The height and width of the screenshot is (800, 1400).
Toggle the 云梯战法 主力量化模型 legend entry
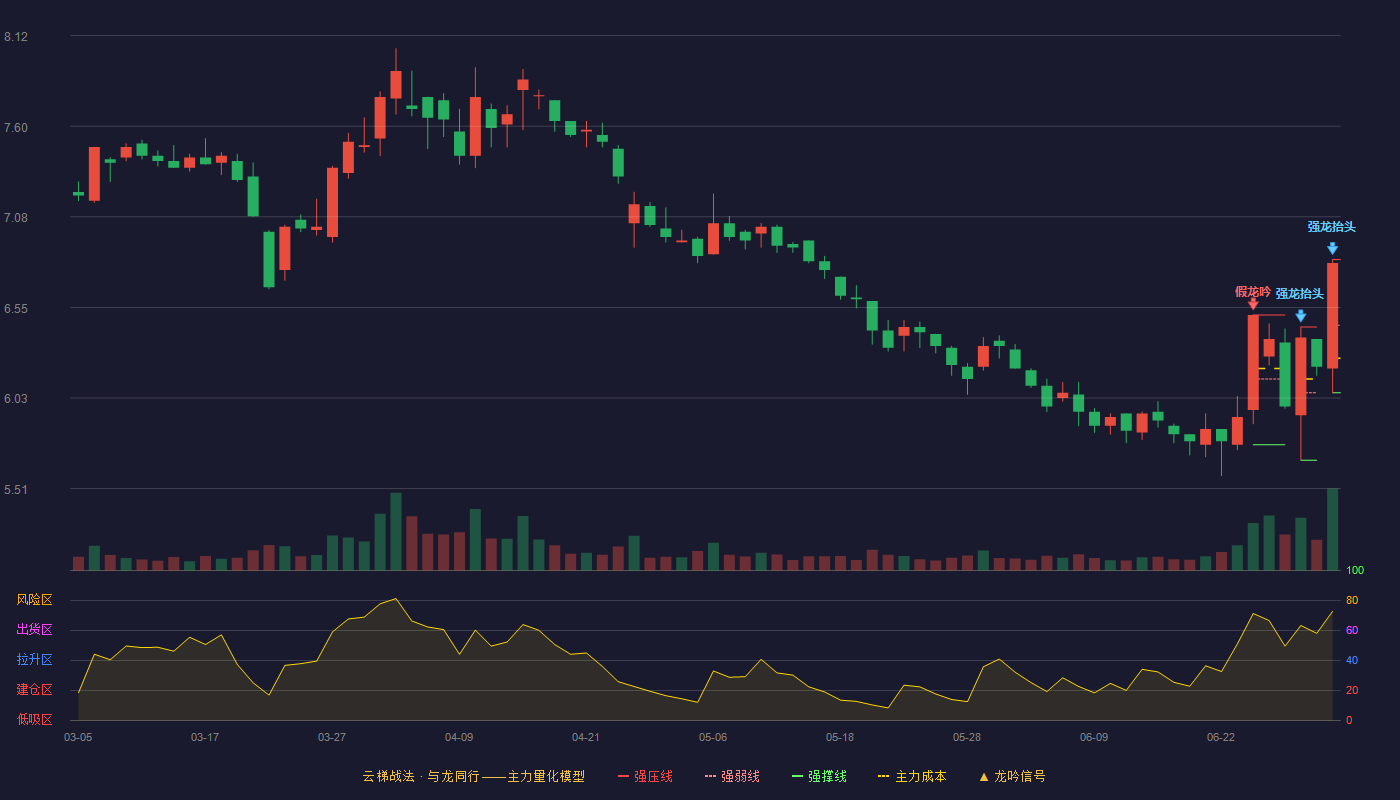(473, 776)
